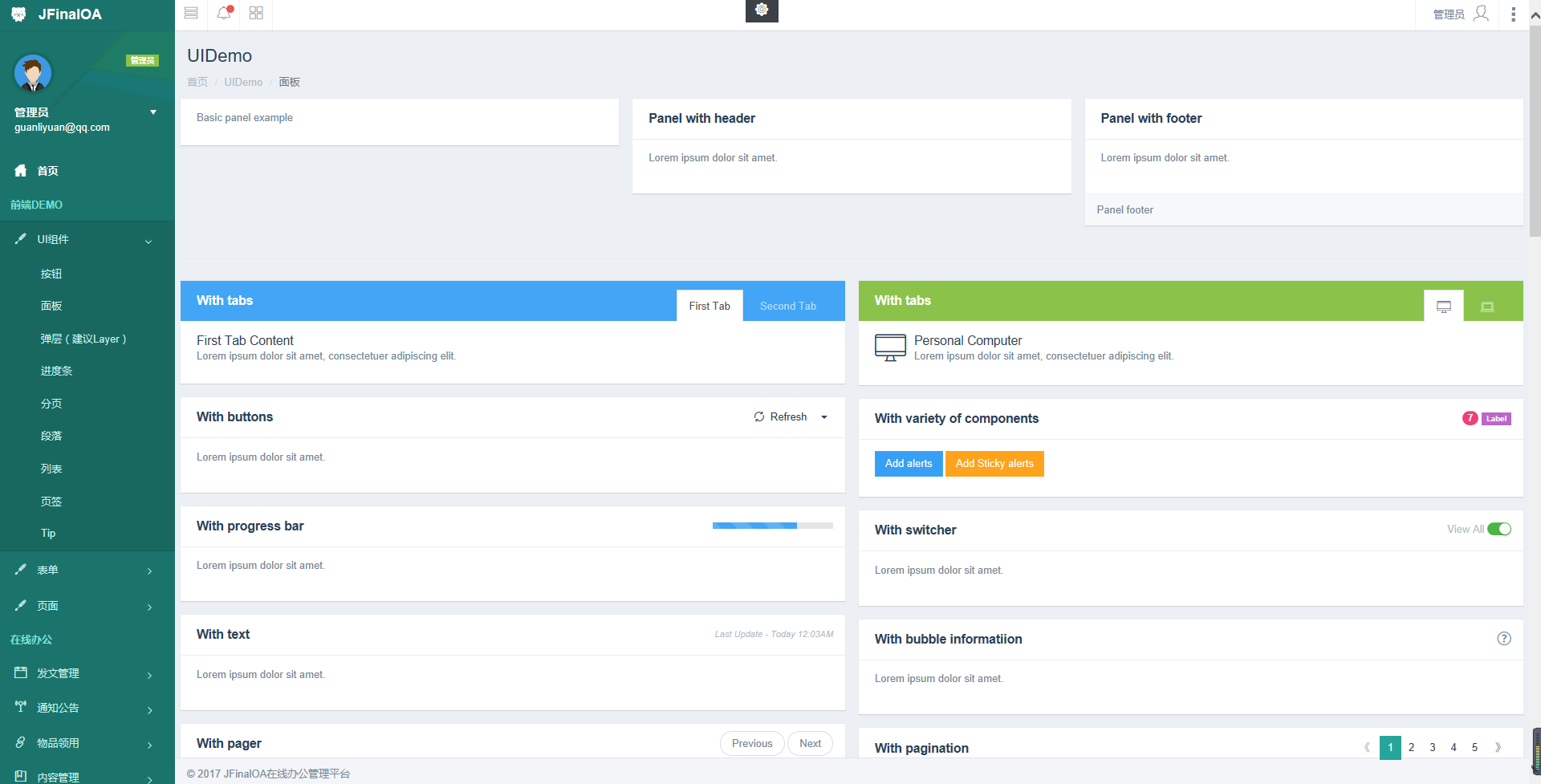Viewport: 1541px width, 784px height.
Task: Click the Refresh icon in With buttons panel
Action: tap(759, 416)
